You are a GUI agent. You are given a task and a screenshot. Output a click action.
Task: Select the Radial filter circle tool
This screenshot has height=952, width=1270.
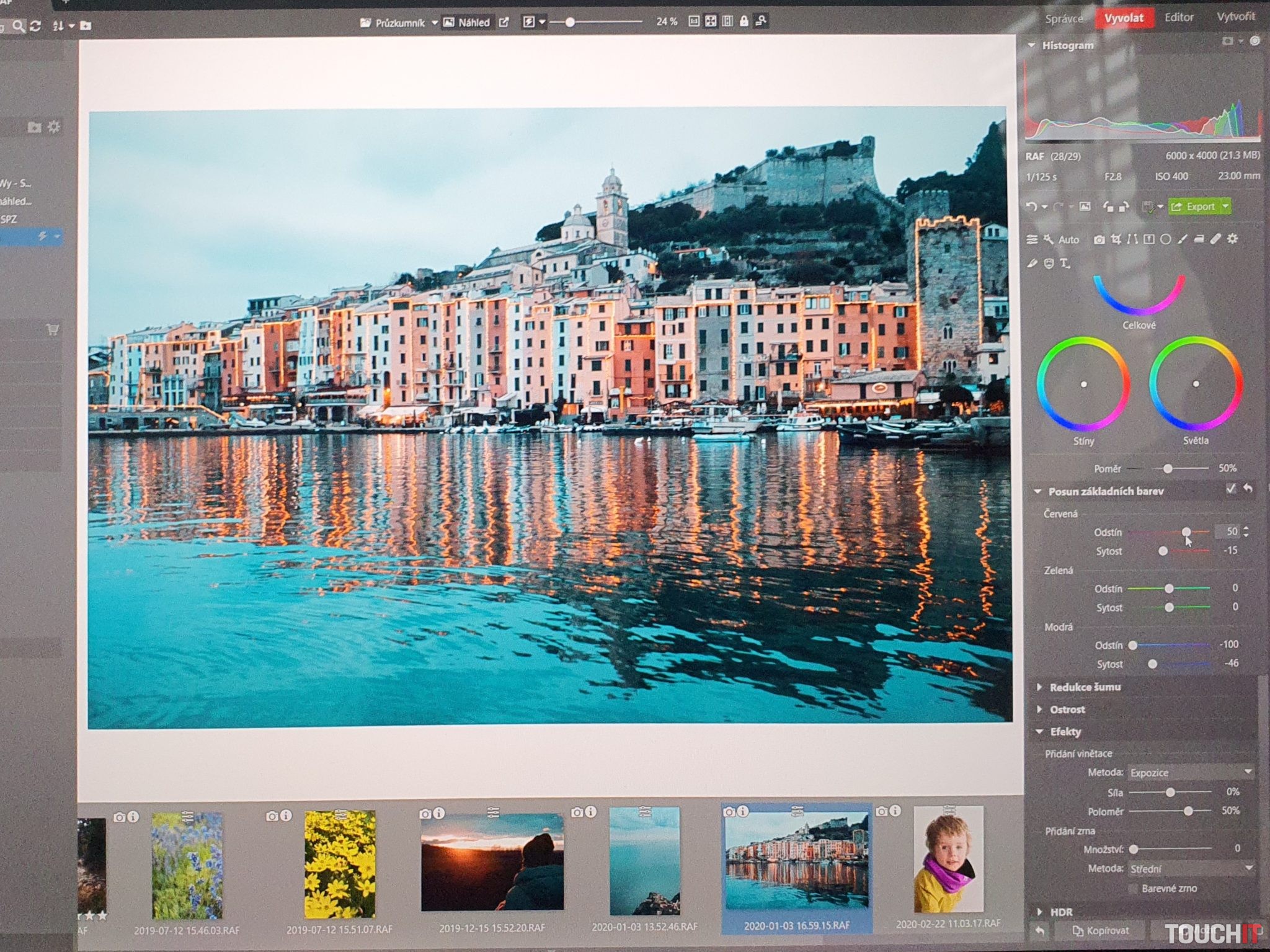[1166, 239]
